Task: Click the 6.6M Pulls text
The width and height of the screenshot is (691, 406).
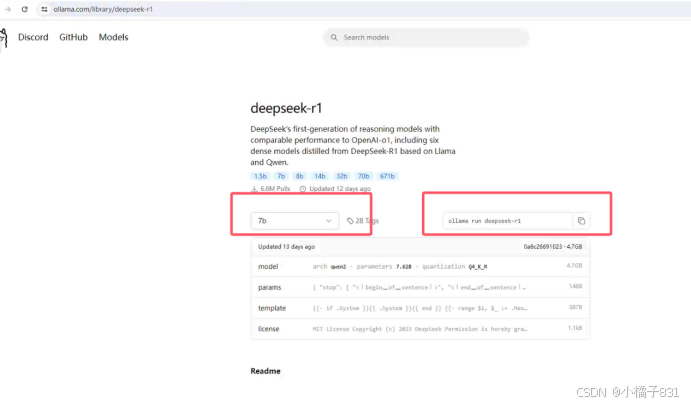Action: [x=275, y=189]
